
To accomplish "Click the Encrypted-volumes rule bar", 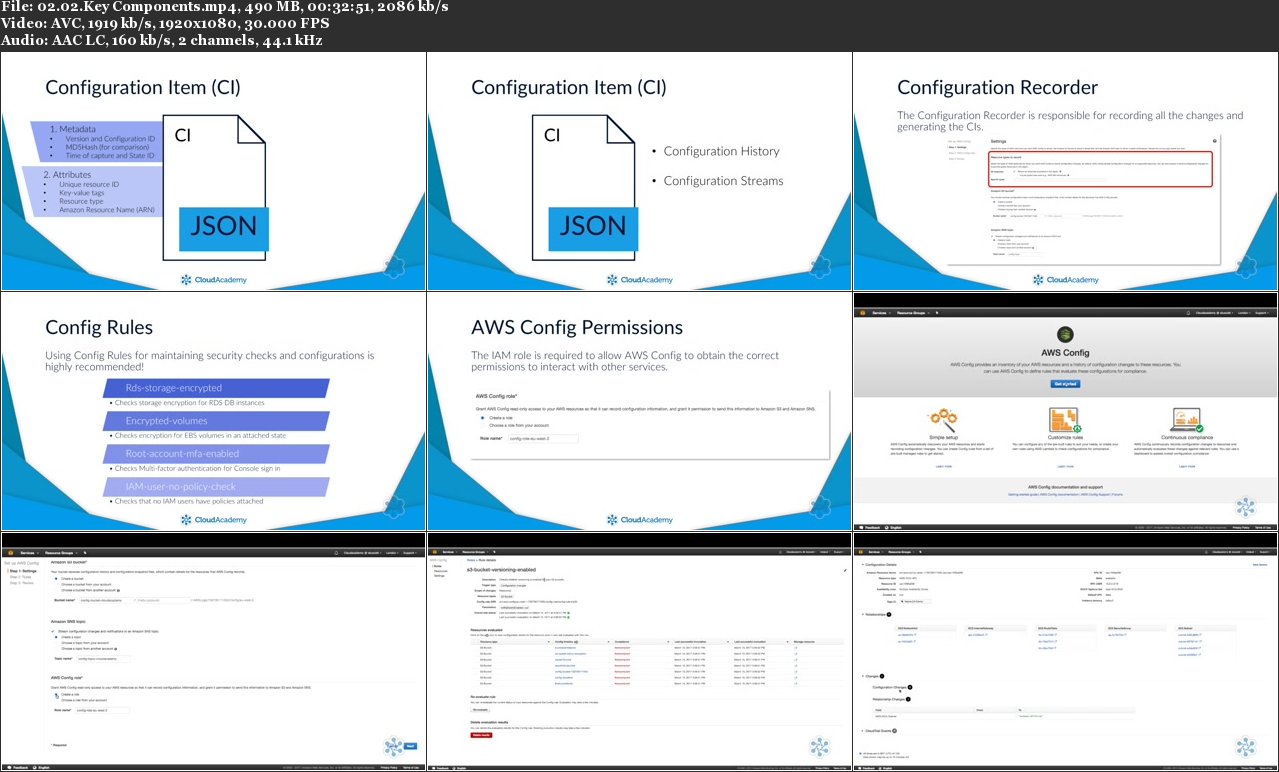I will point(215,421).
